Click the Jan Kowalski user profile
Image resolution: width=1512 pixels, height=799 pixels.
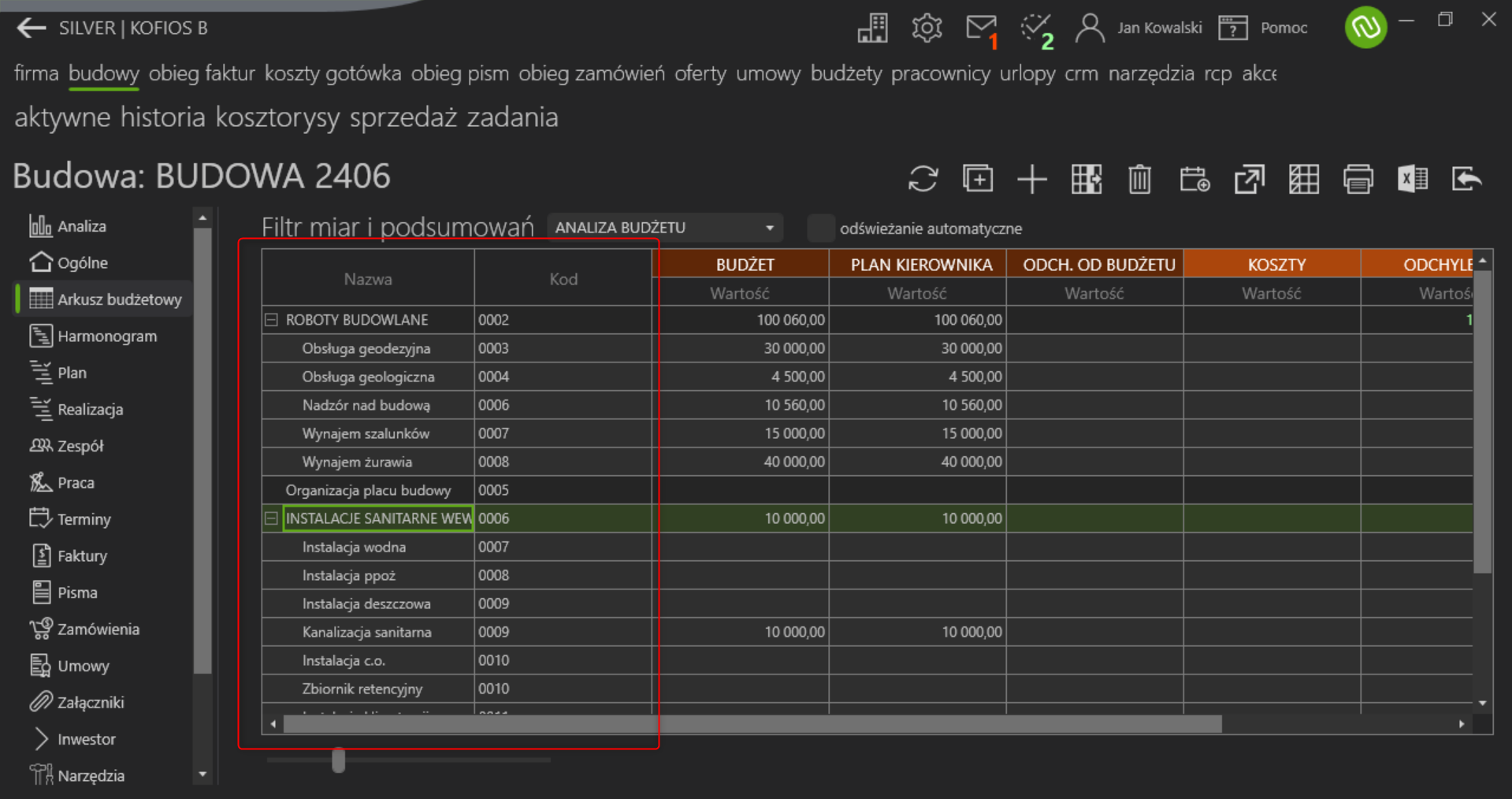[x=1139, y=28]
